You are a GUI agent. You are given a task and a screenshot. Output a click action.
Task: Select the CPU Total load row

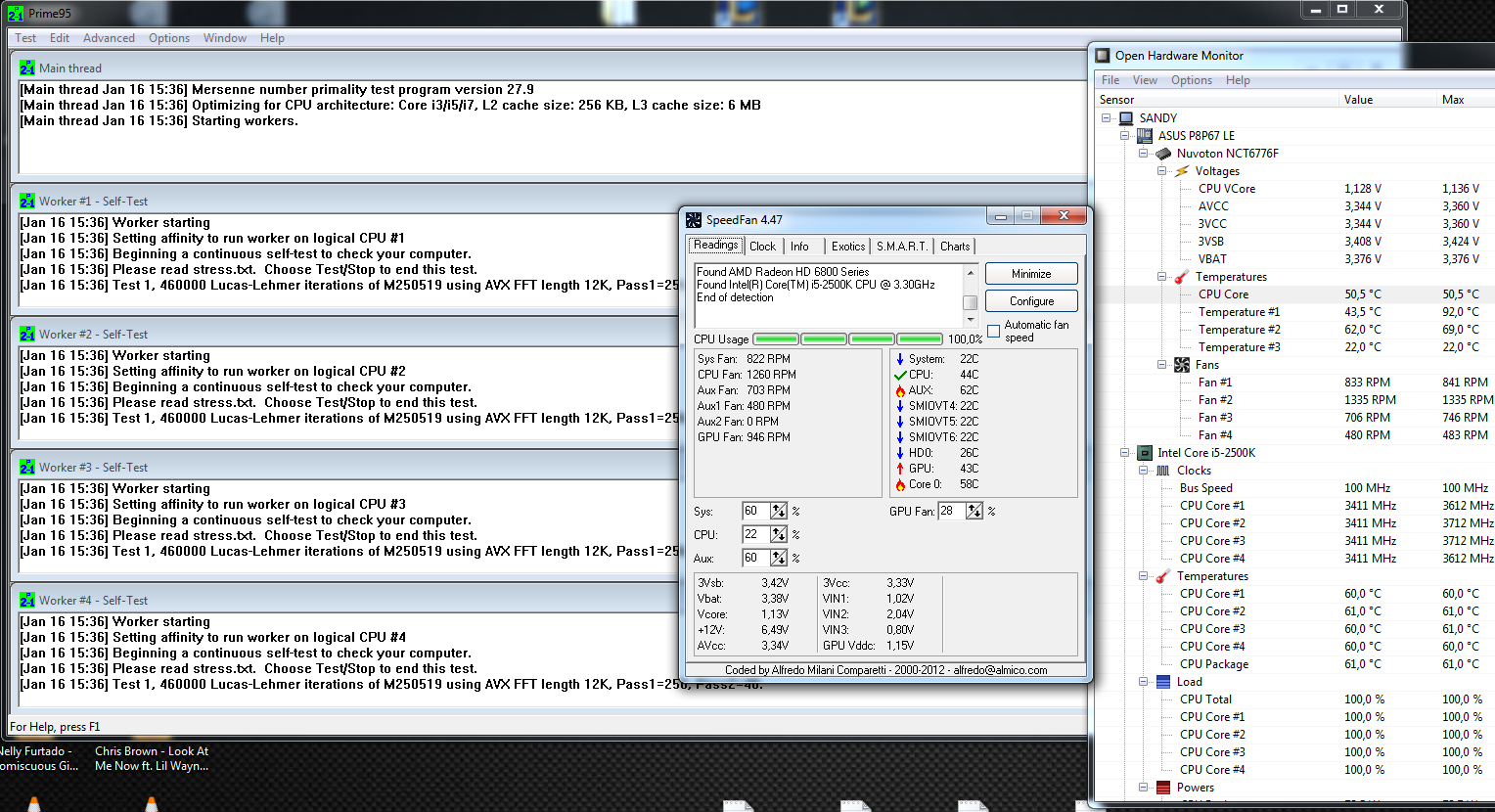1294,699
